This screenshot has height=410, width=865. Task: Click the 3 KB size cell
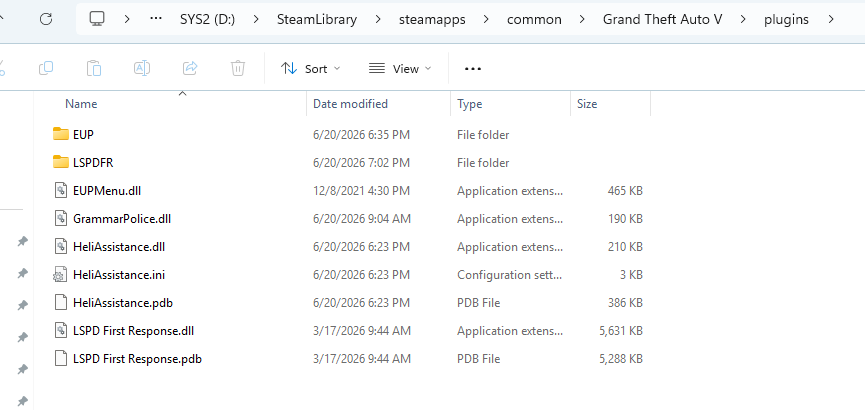tap(631, 275)
